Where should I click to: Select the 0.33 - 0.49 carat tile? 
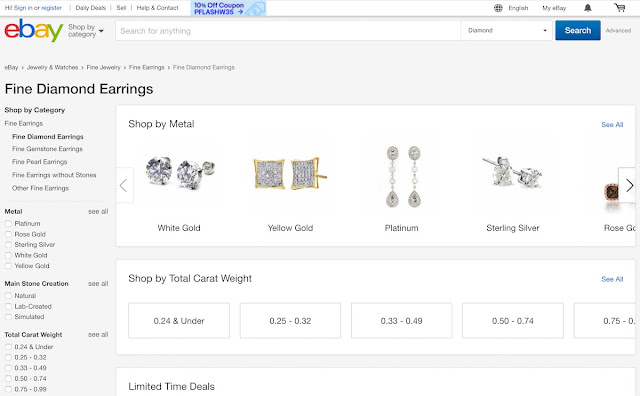pos(402,320)
